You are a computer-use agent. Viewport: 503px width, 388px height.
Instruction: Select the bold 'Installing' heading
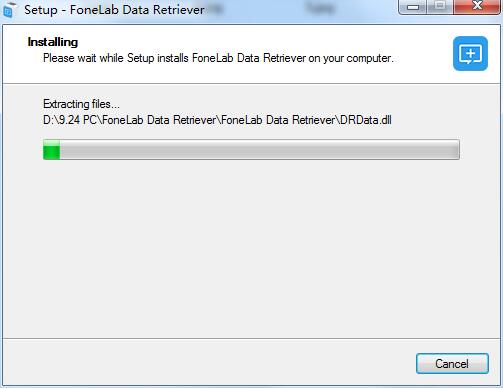(x=53, y=42)
